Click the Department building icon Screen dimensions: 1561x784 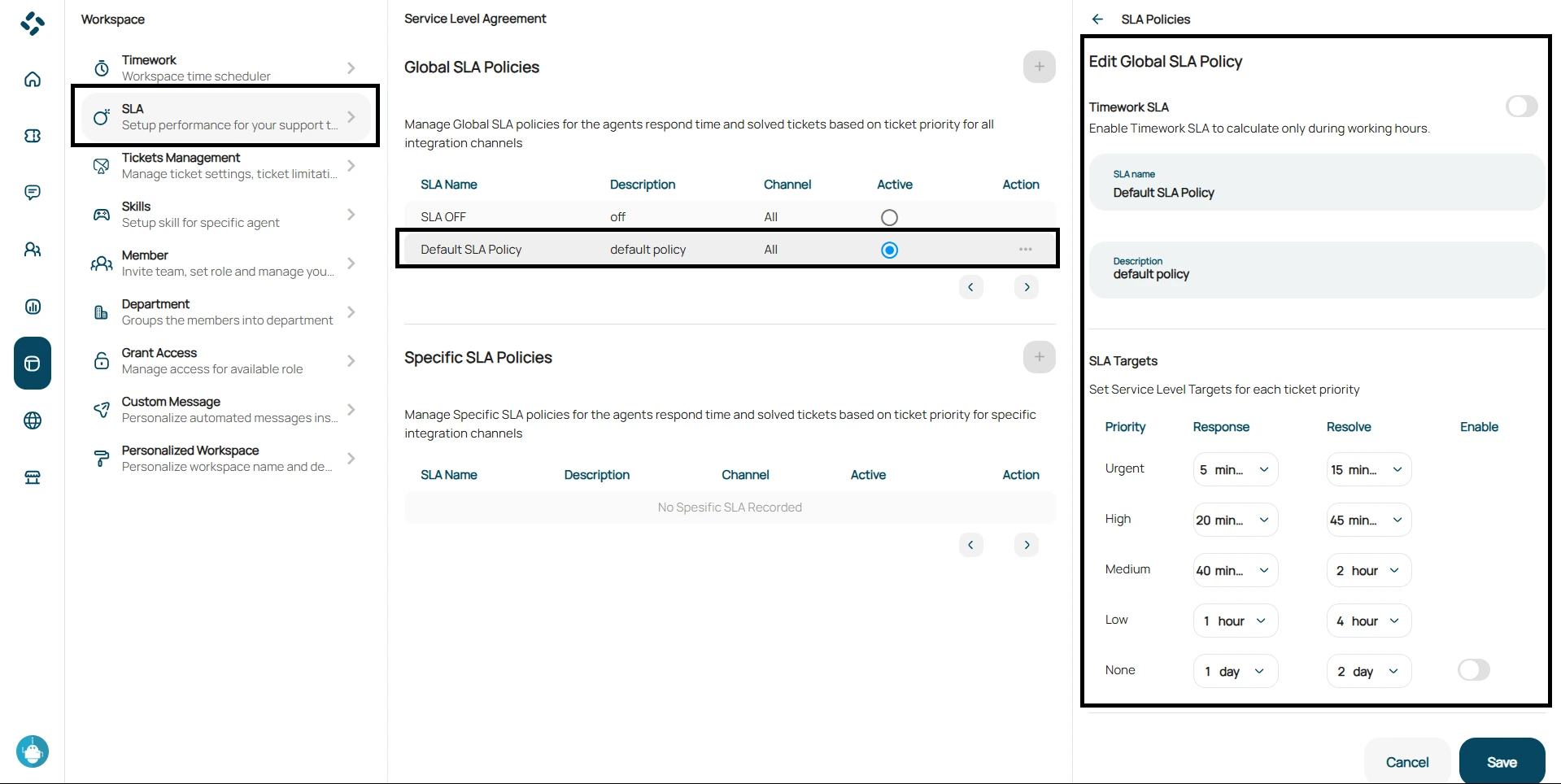pyautogui.click(x=102, y=312)
